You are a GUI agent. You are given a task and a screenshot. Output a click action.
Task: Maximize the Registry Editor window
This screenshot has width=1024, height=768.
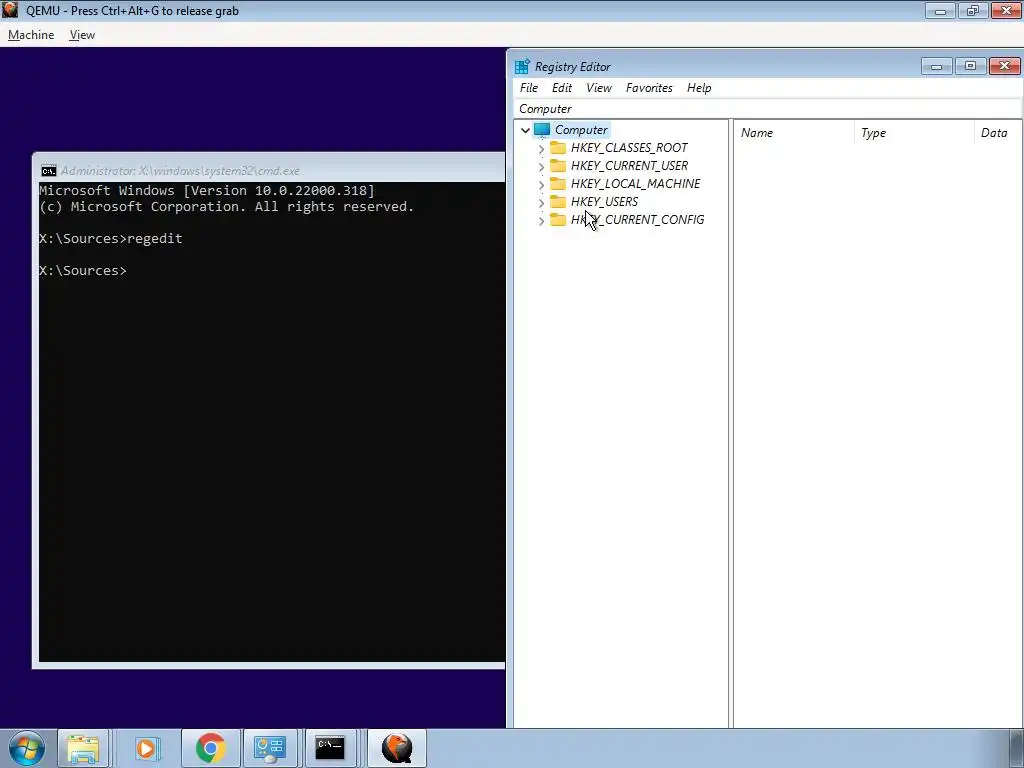point(970,66)
